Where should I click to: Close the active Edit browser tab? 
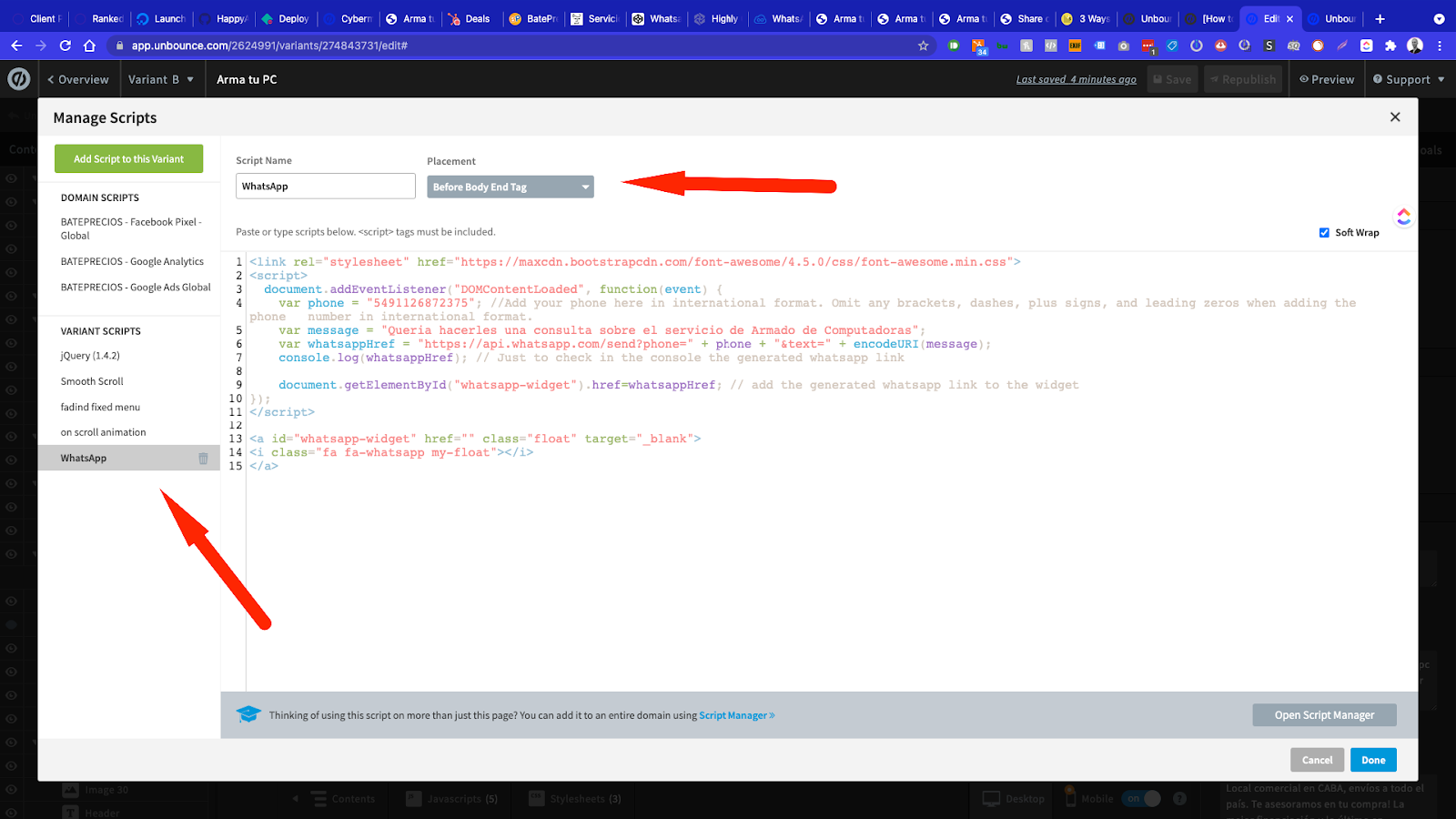pyautogui.click(x=1289, y=18)
